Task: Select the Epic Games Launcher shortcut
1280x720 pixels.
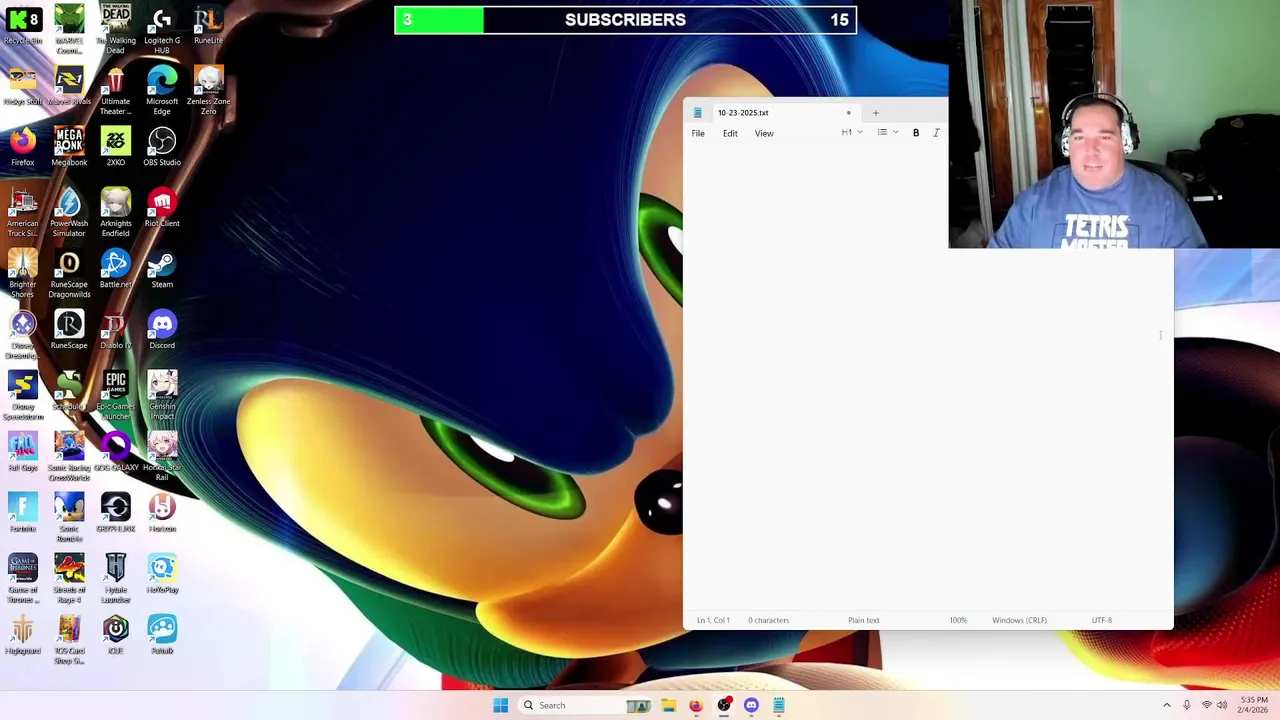Action: 115,396
